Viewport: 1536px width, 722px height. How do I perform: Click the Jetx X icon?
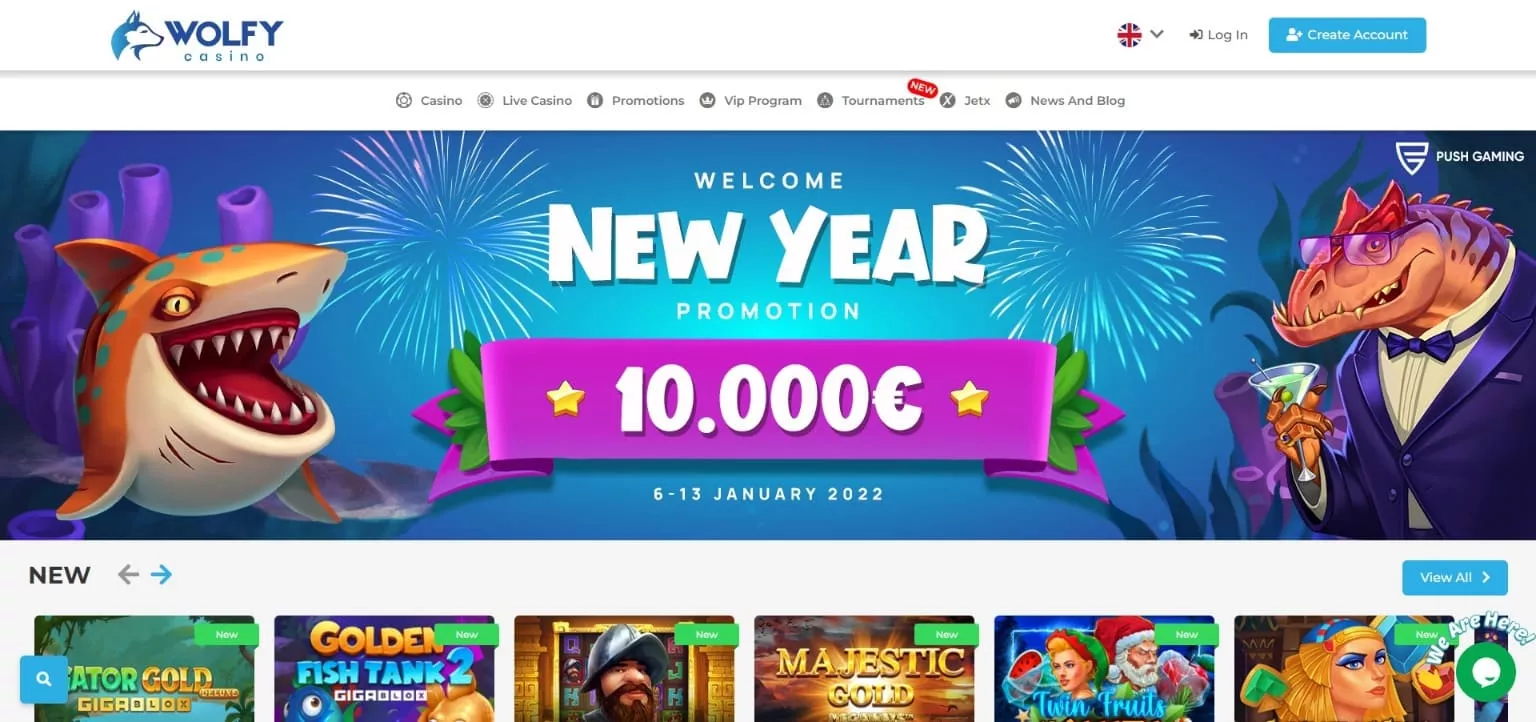click(948, 100)
